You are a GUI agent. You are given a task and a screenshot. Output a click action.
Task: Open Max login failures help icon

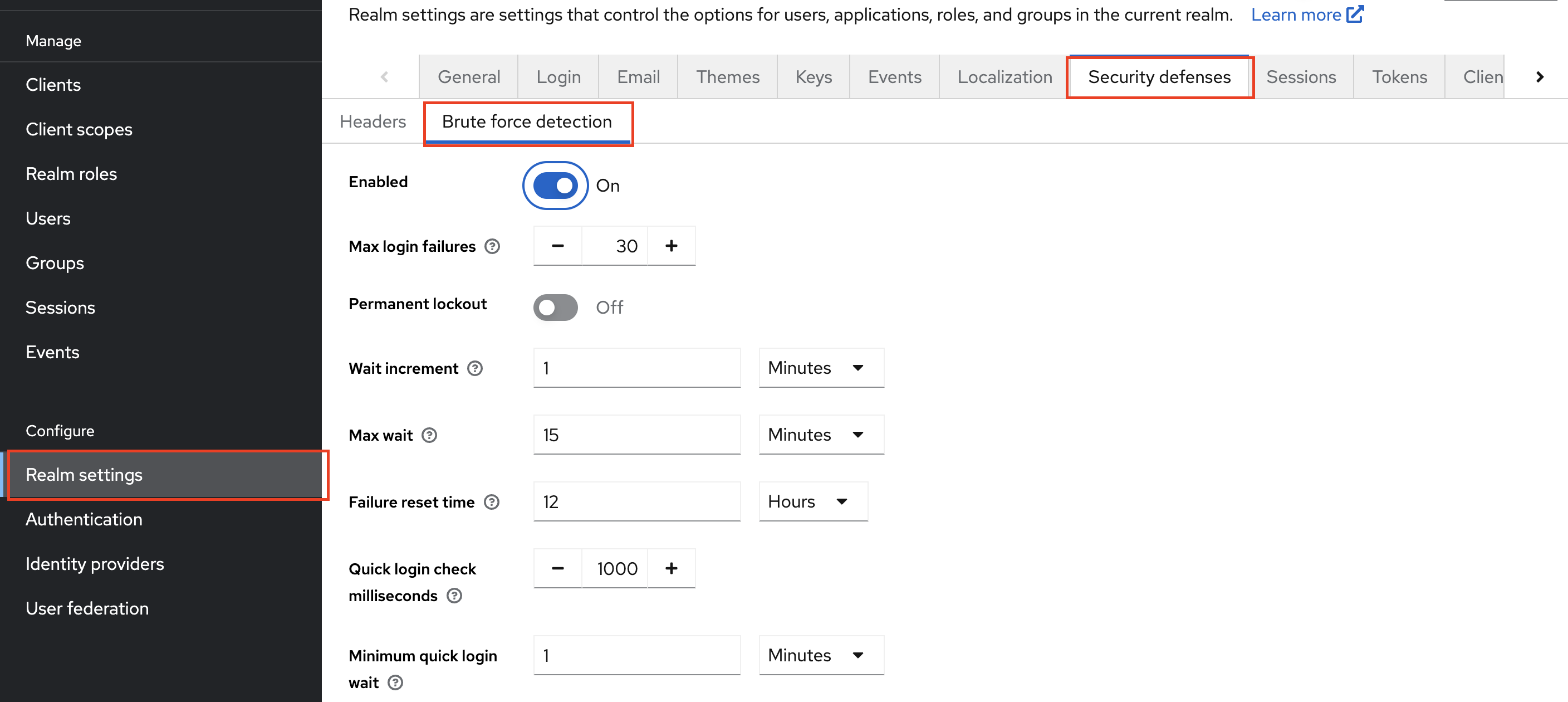click(492, 246)
